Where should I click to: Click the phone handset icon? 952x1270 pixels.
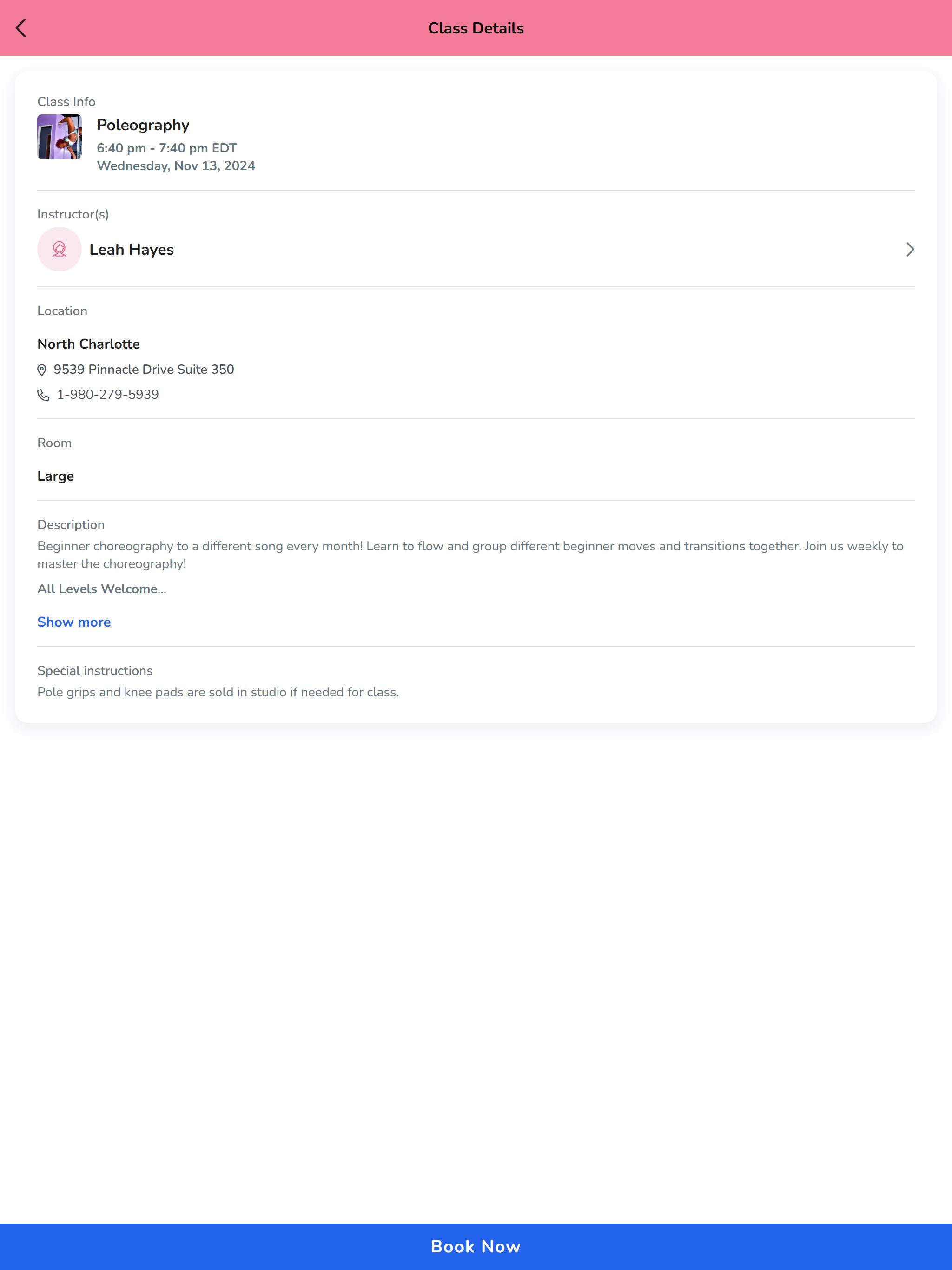click(x=43, y=395)
